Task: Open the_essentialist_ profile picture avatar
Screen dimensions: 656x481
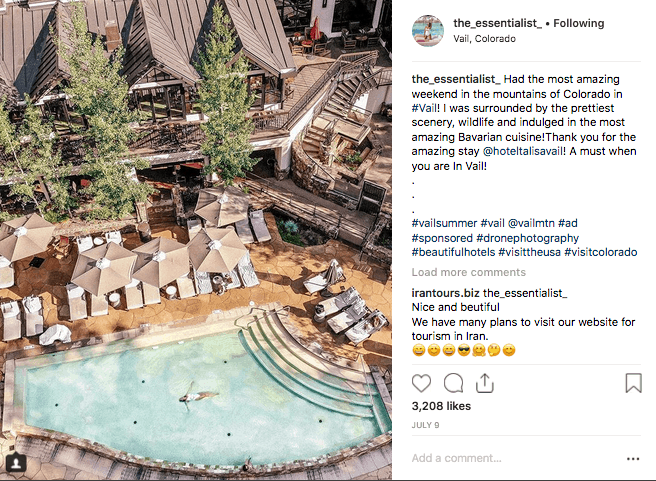Action: point(428,31)
